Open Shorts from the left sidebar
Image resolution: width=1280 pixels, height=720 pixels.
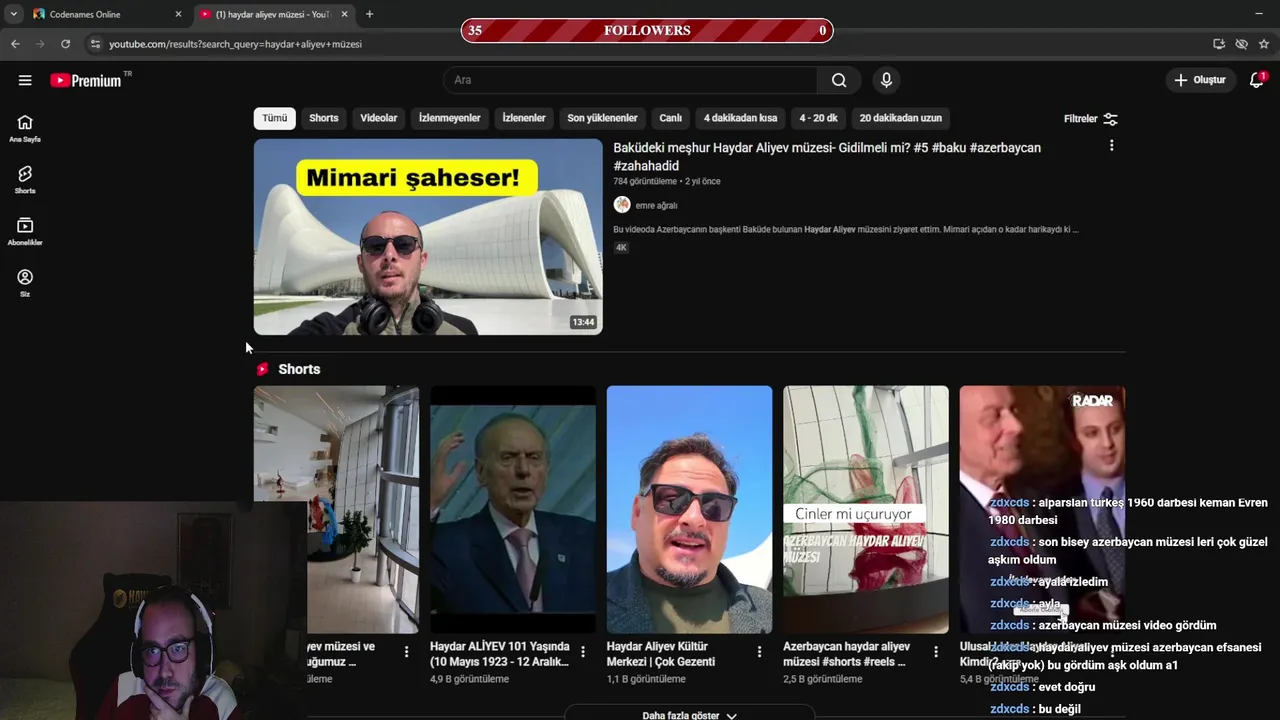[25, 180]
